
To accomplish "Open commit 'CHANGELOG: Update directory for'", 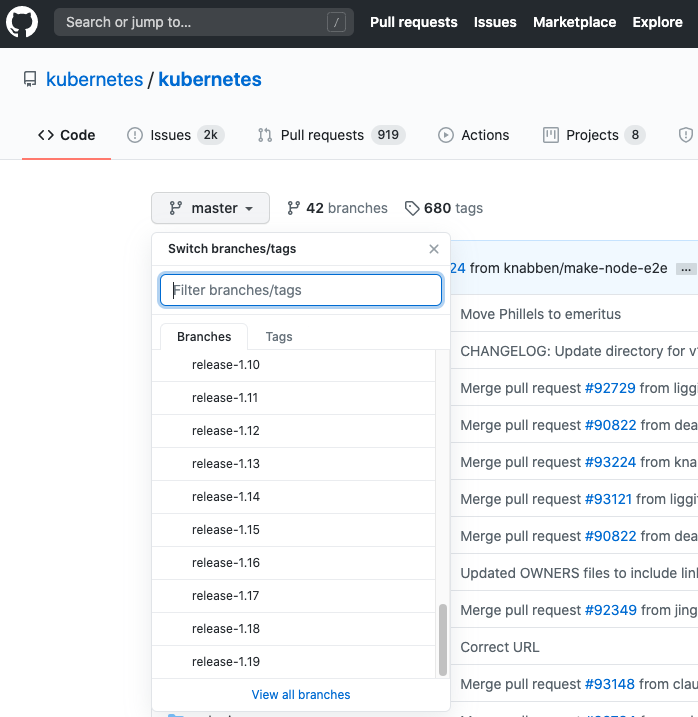I will coord(579,351).
